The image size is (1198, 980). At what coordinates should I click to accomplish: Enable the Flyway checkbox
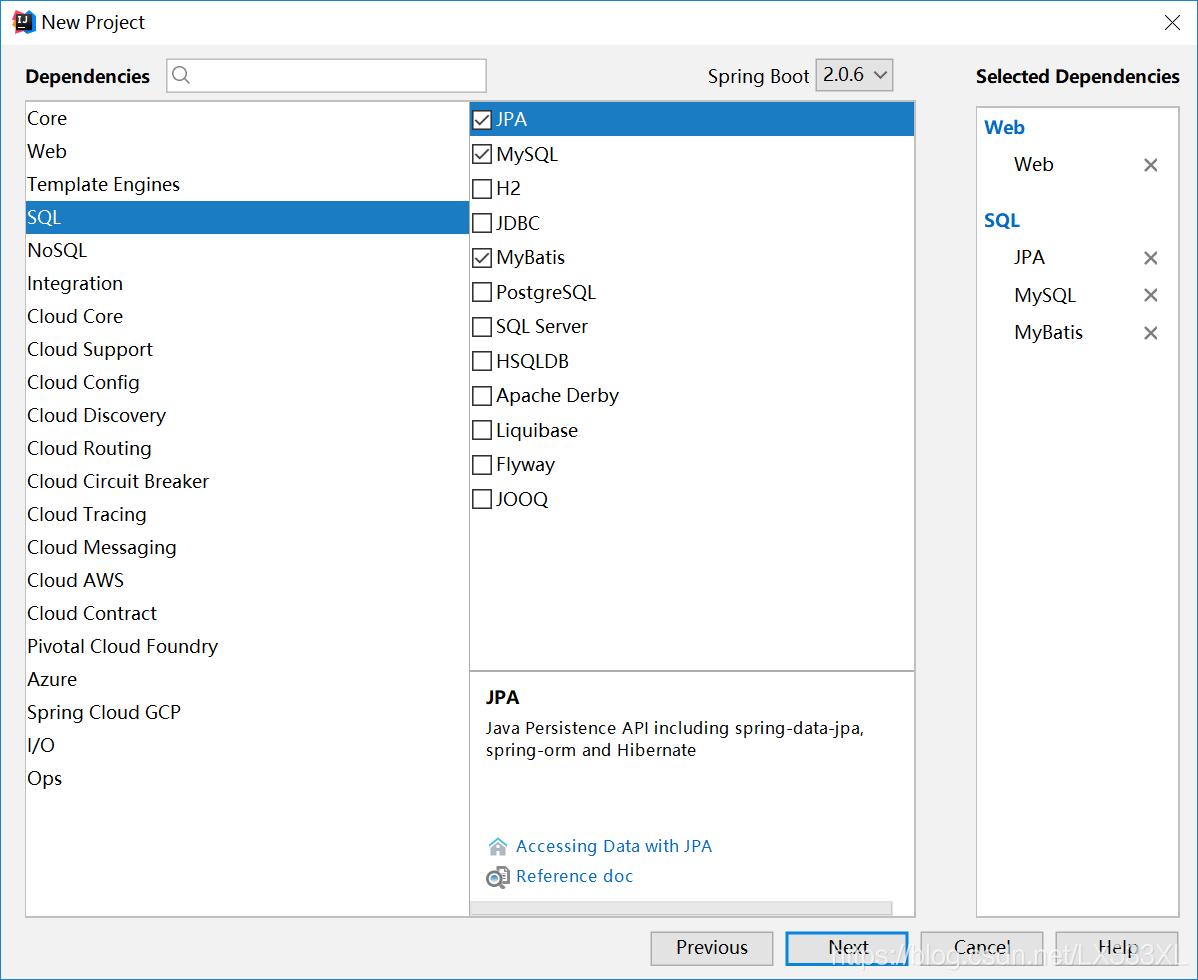click(x=482, y=464)
